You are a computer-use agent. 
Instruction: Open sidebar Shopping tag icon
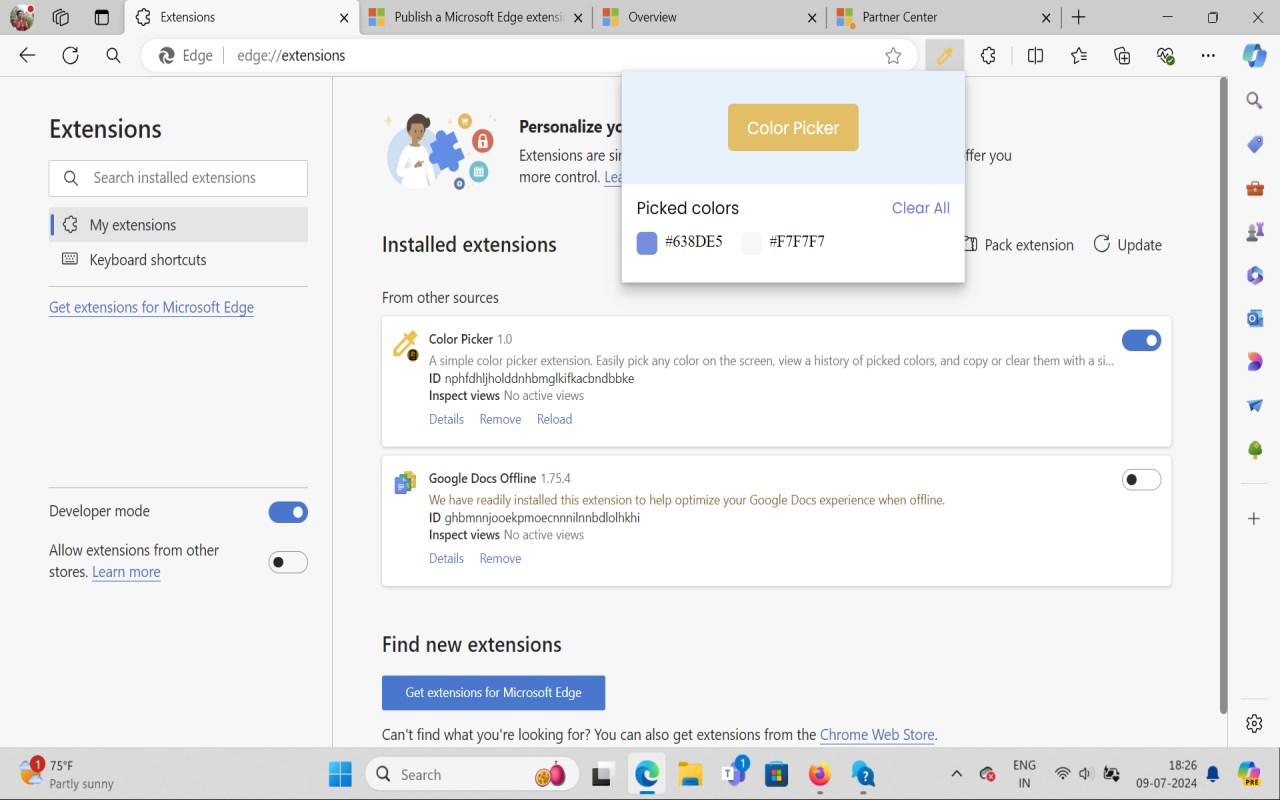[x=1254, y=144]
